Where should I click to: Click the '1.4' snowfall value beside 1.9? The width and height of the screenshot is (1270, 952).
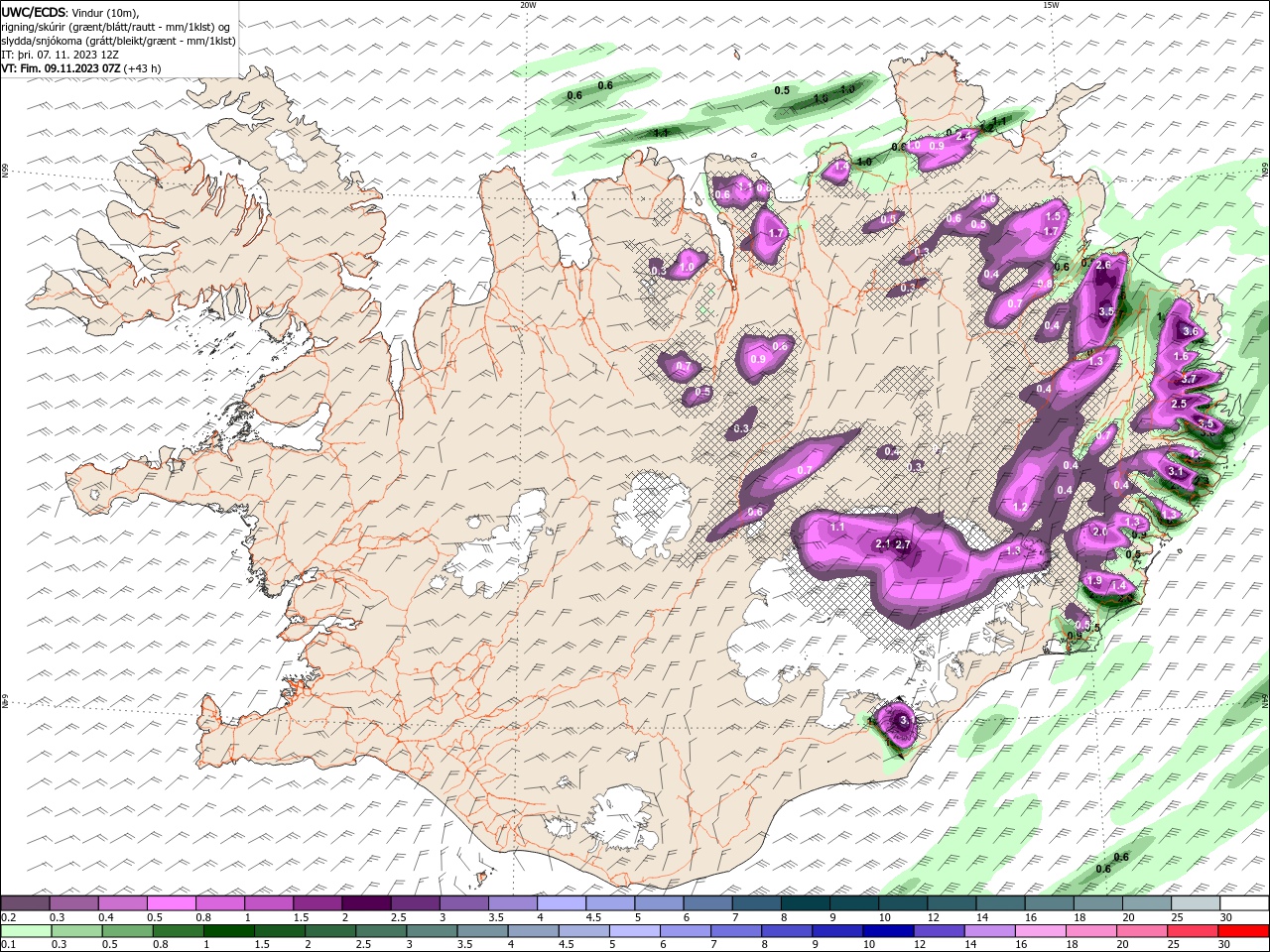pyautogui.click(x=1120, y=585)
